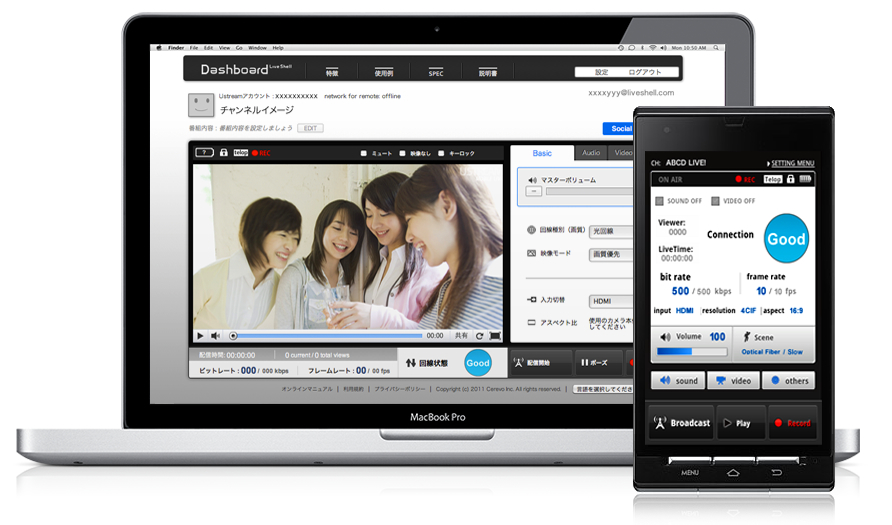Open the HDMI input selection dropdown
Image resolution: width=892 pixels, height=525 pixels.
point(610,300)
